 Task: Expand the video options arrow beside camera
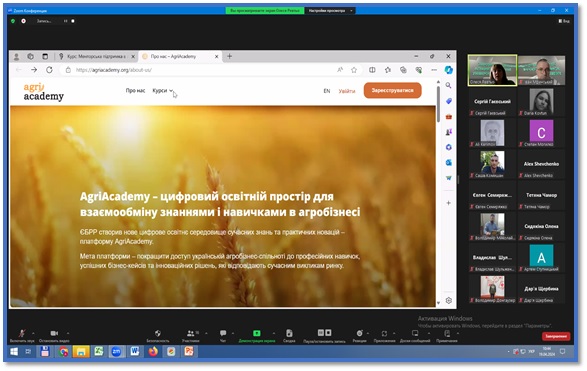[x=68, y=333]
